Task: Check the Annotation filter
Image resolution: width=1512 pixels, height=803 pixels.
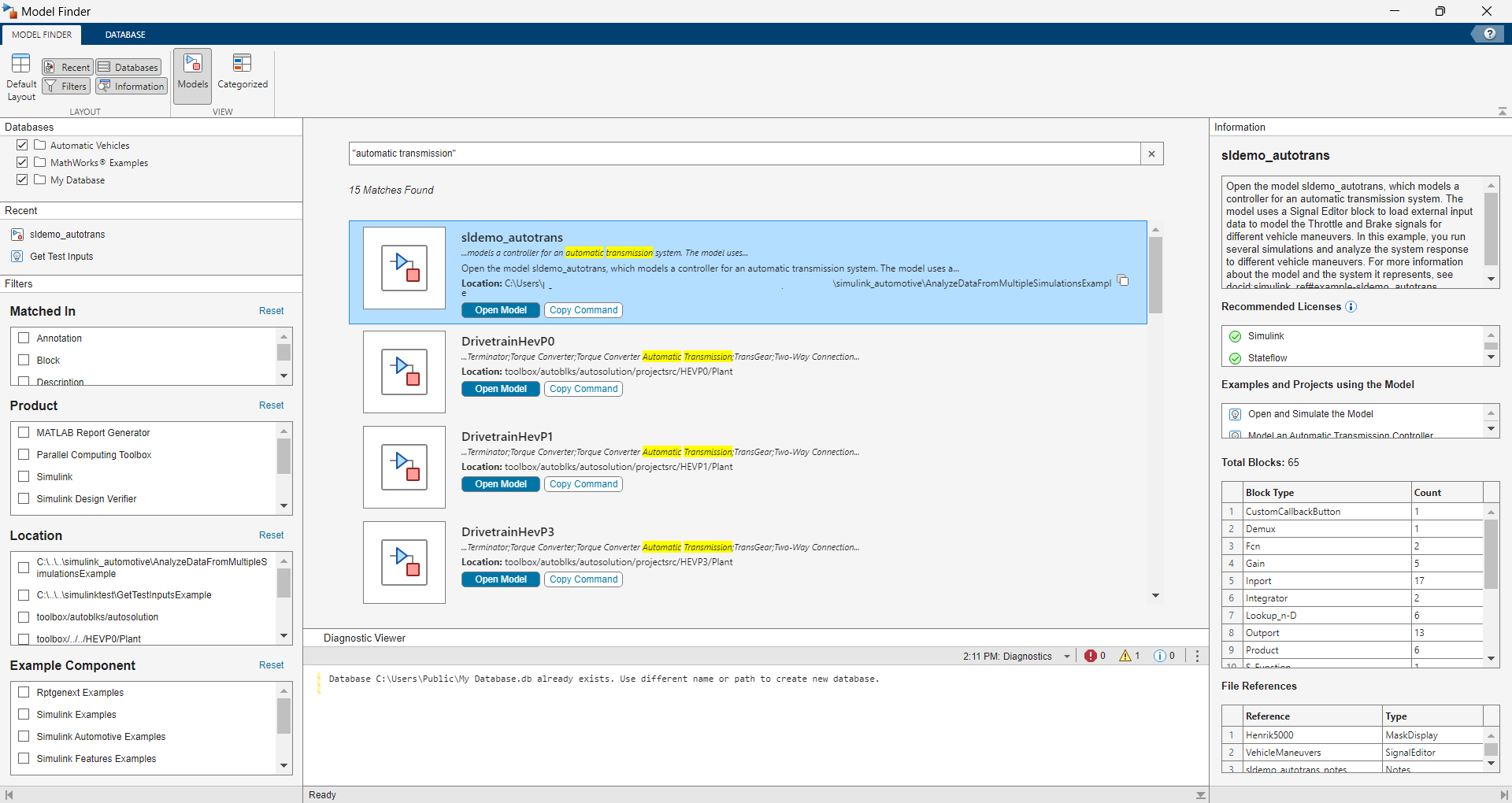Action: [x=24, y=338]
